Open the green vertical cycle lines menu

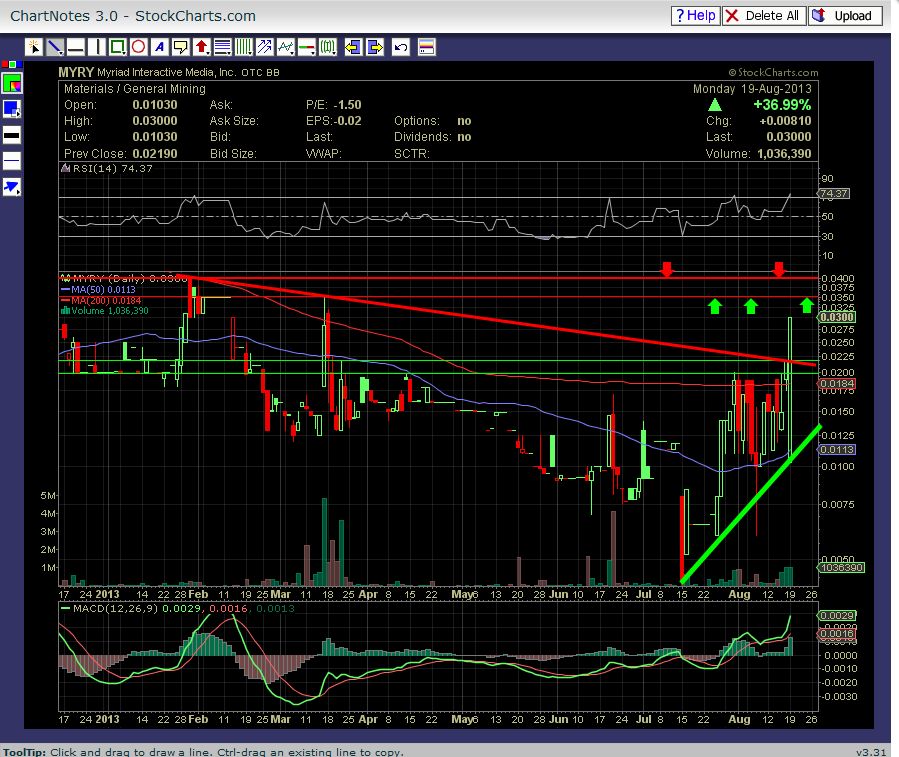pos(244,47)
